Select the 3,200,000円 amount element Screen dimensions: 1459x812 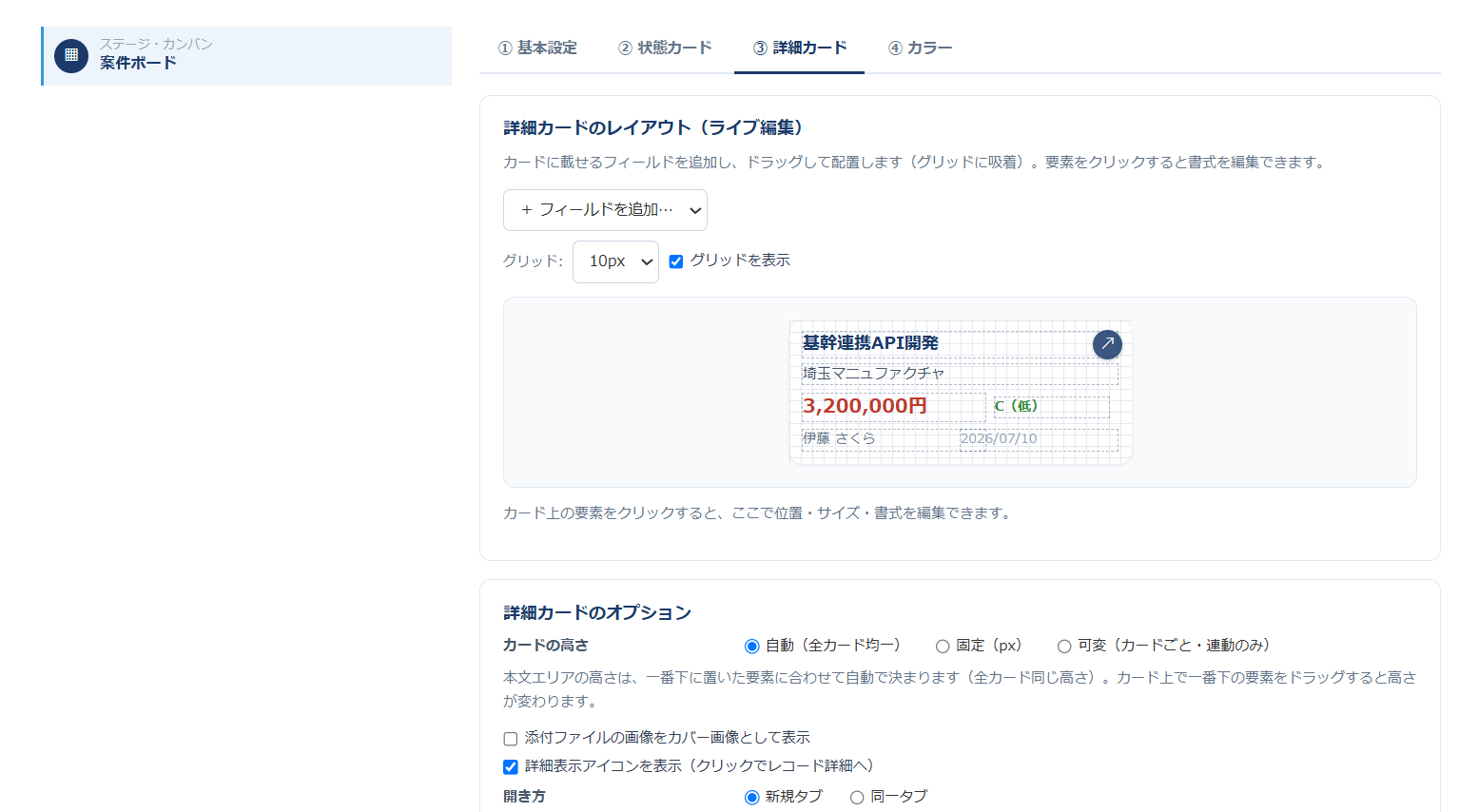893,406
